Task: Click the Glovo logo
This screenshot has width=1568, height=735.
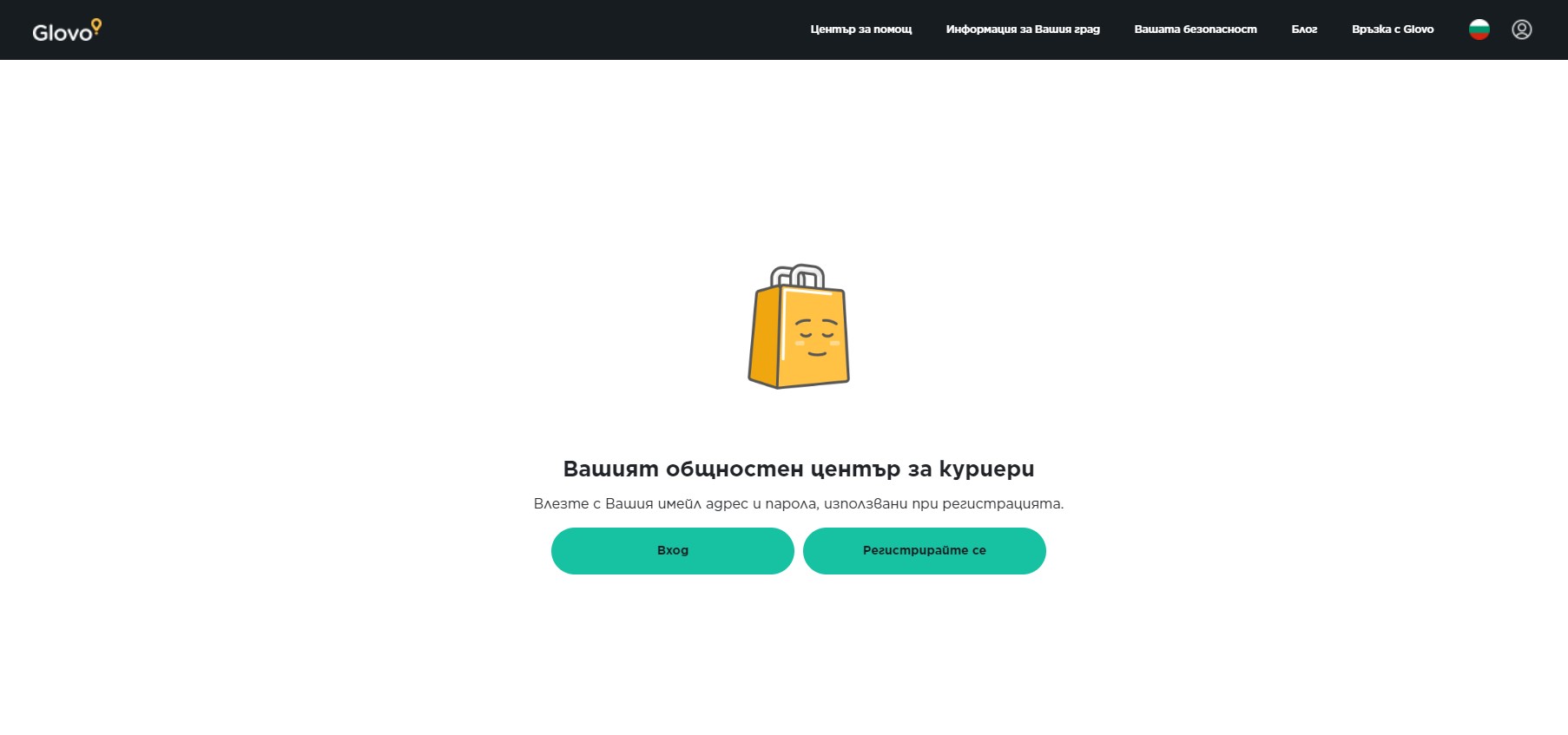Action: 67,30
